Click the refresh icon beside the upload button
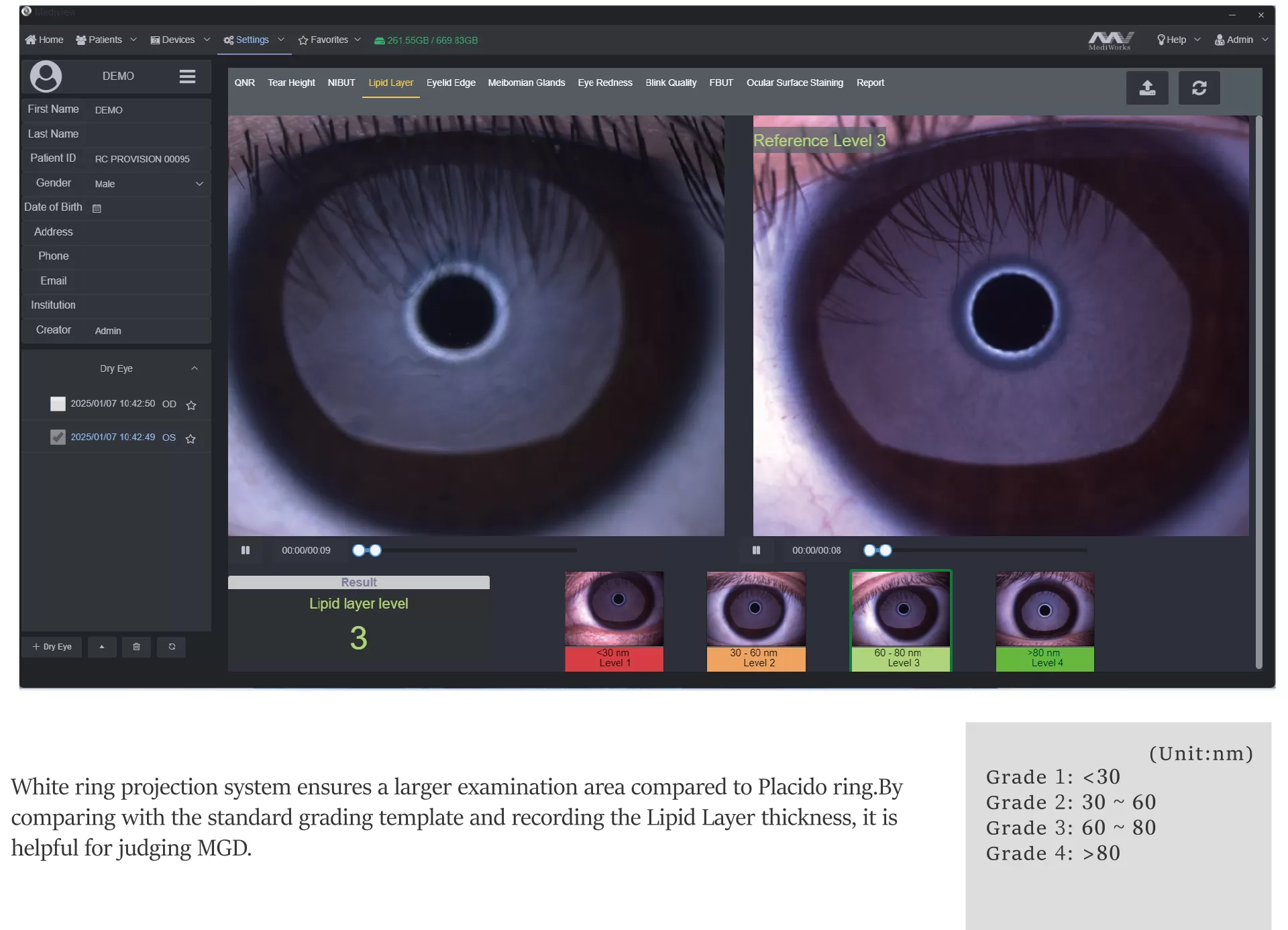The image size is (1288, 930). (x=1199, y=88)
